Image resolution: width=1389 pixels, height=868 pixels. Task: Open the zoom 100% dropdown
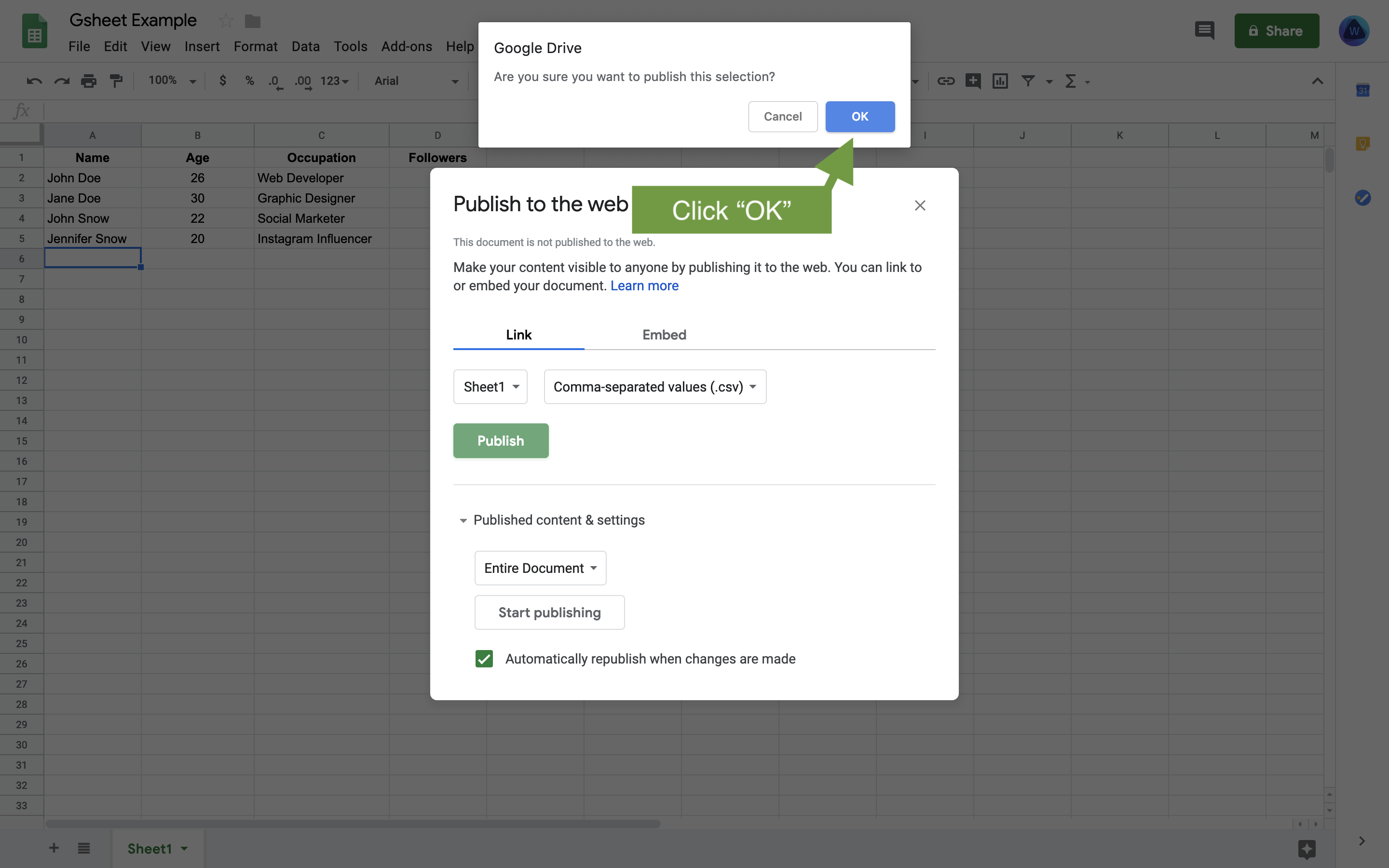tap(172, 81)
